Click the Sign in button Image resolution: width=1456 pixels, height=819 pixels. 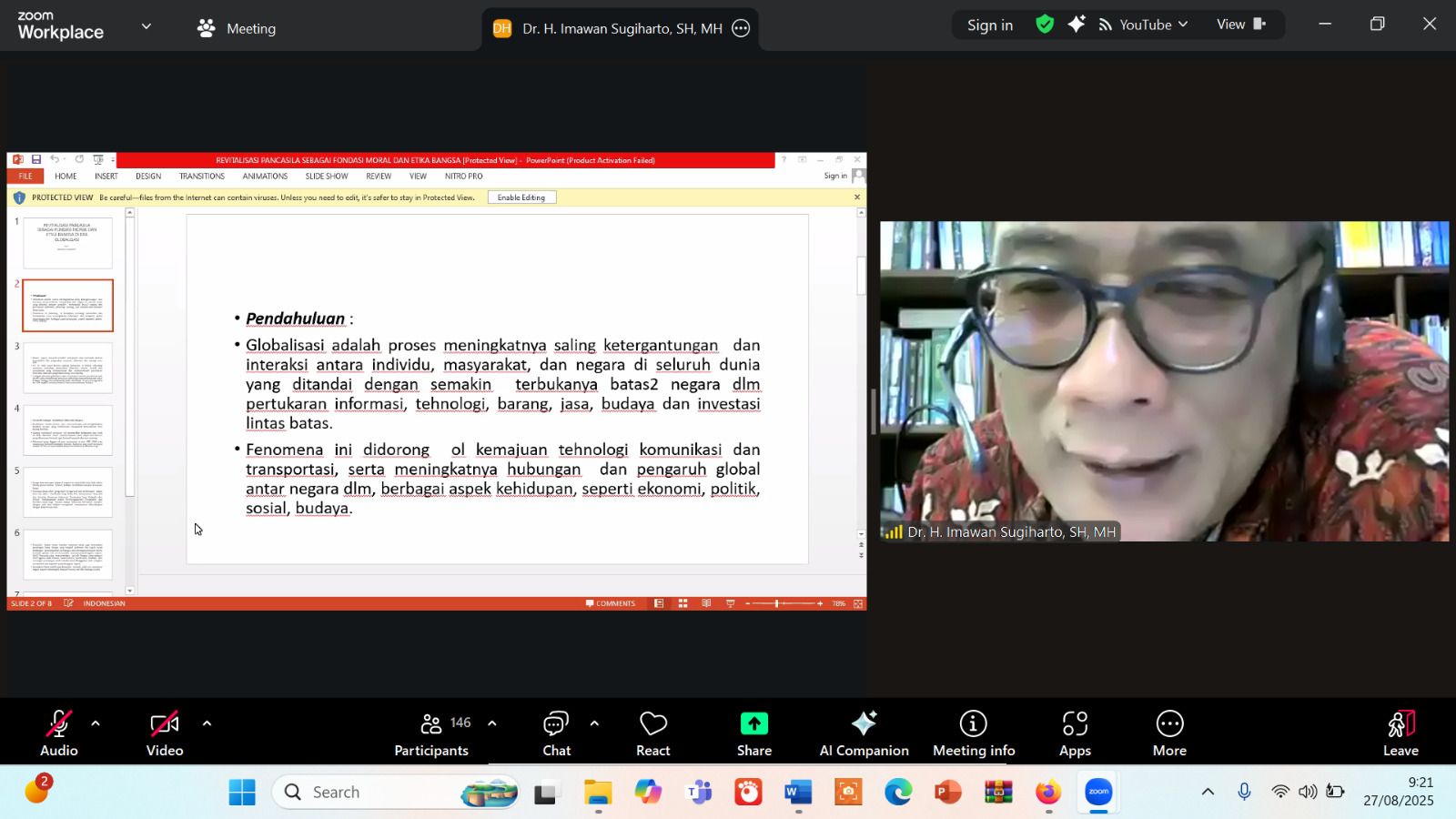point(990,25)
